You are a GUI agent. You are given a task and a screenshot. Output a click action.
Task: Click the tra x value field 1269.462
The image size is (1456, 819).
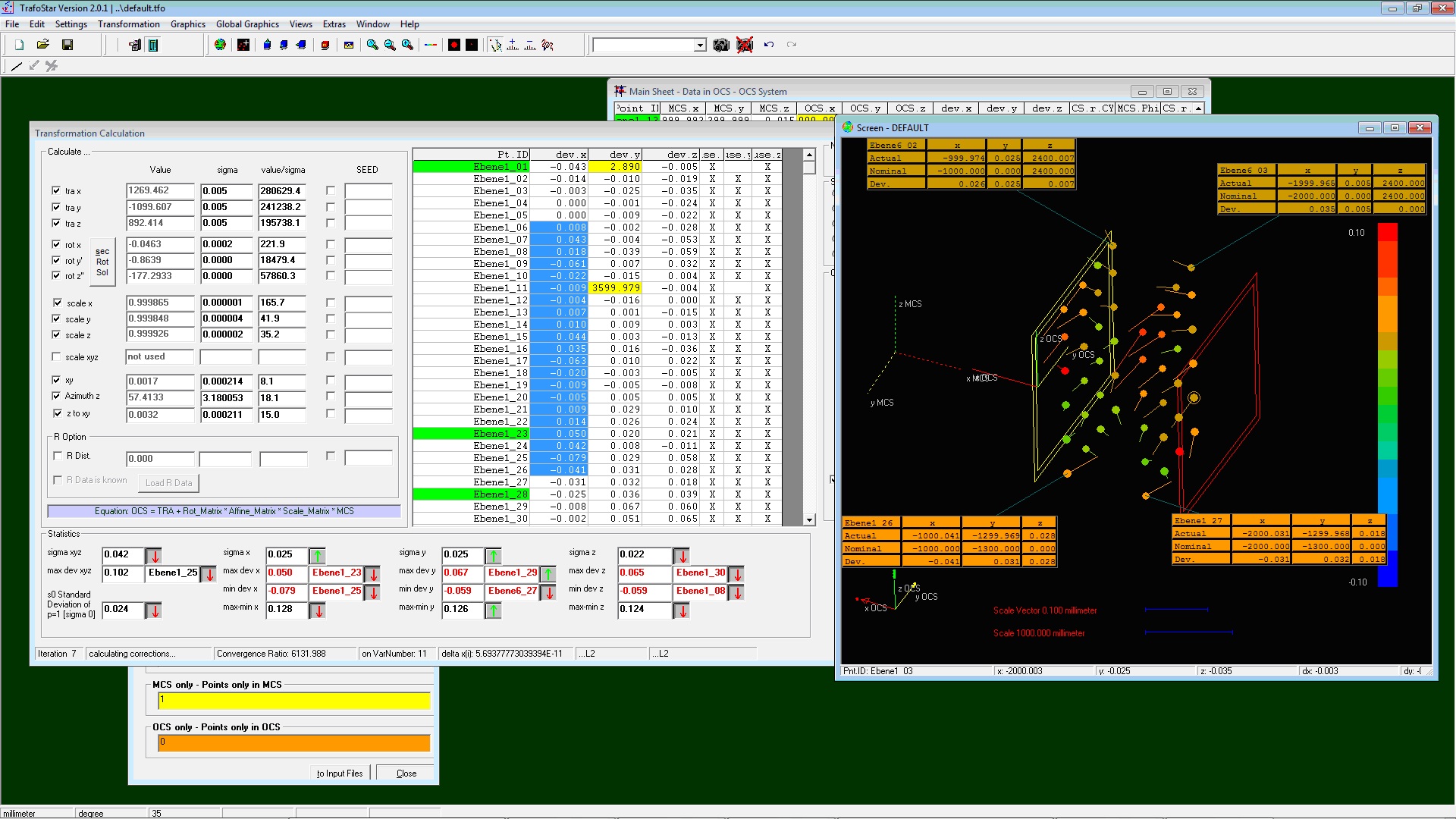160,191
